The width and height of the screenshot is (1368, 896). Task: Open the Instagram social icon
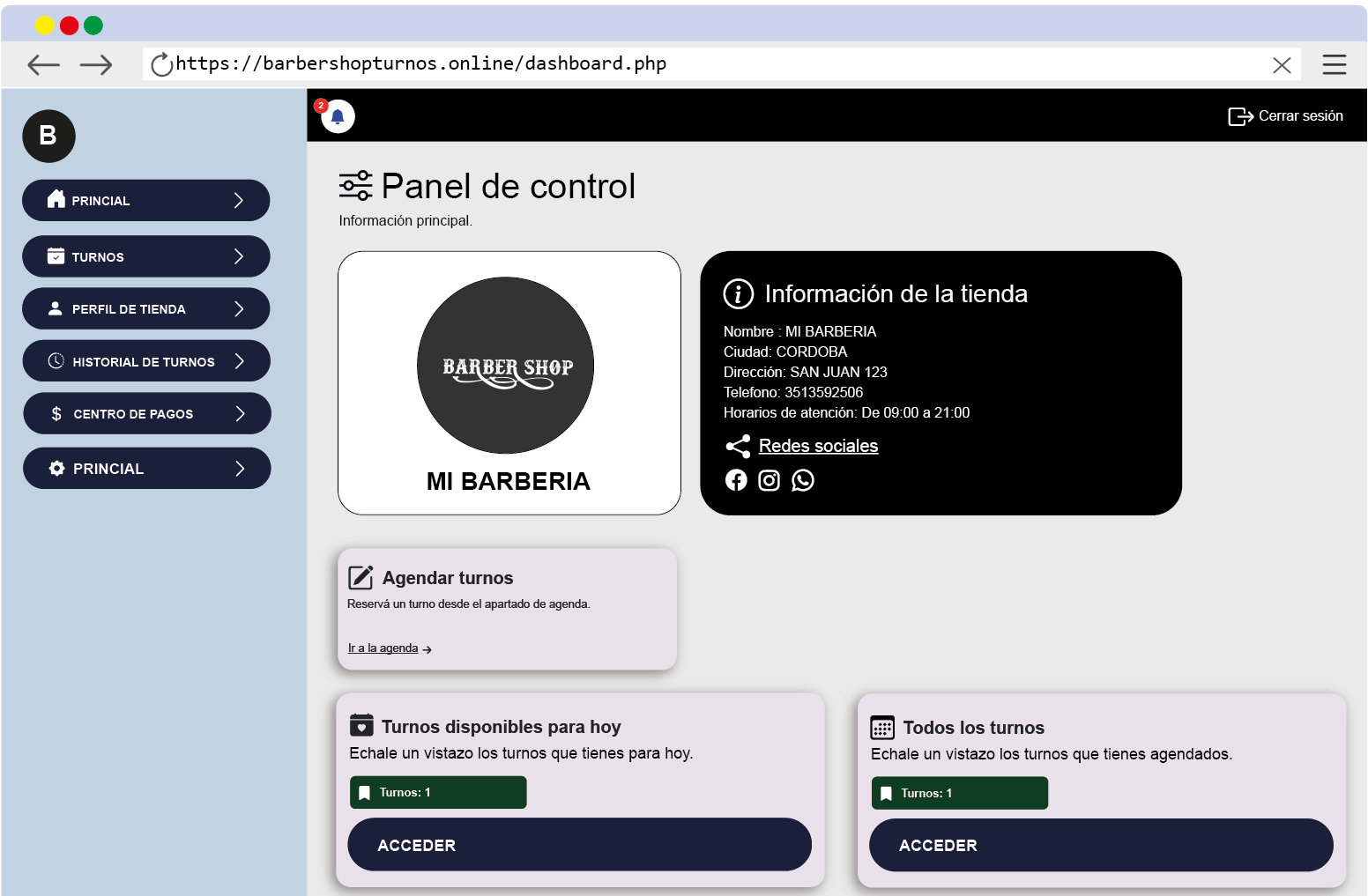click(769, 480)
